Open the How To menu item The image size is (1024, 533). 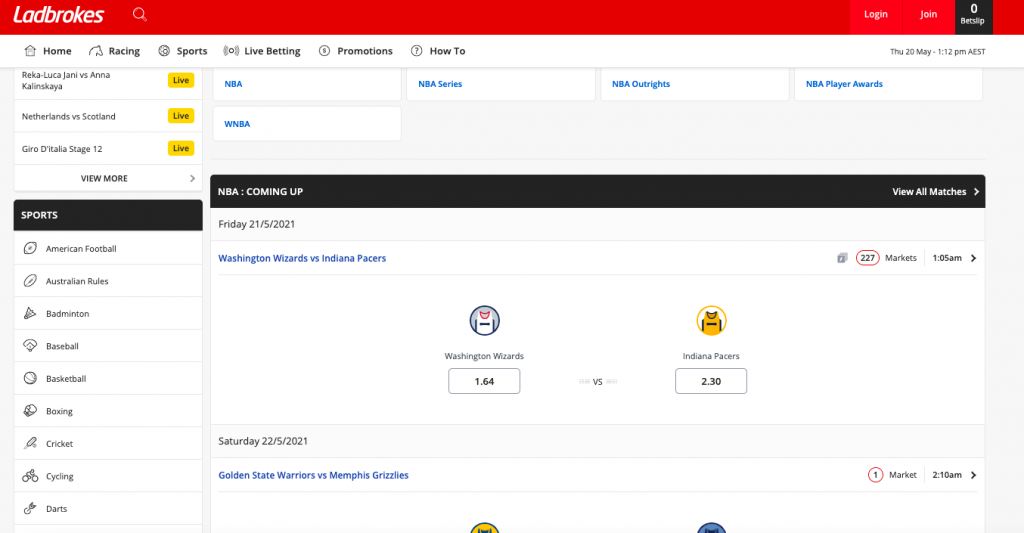(x=438, y=51)
